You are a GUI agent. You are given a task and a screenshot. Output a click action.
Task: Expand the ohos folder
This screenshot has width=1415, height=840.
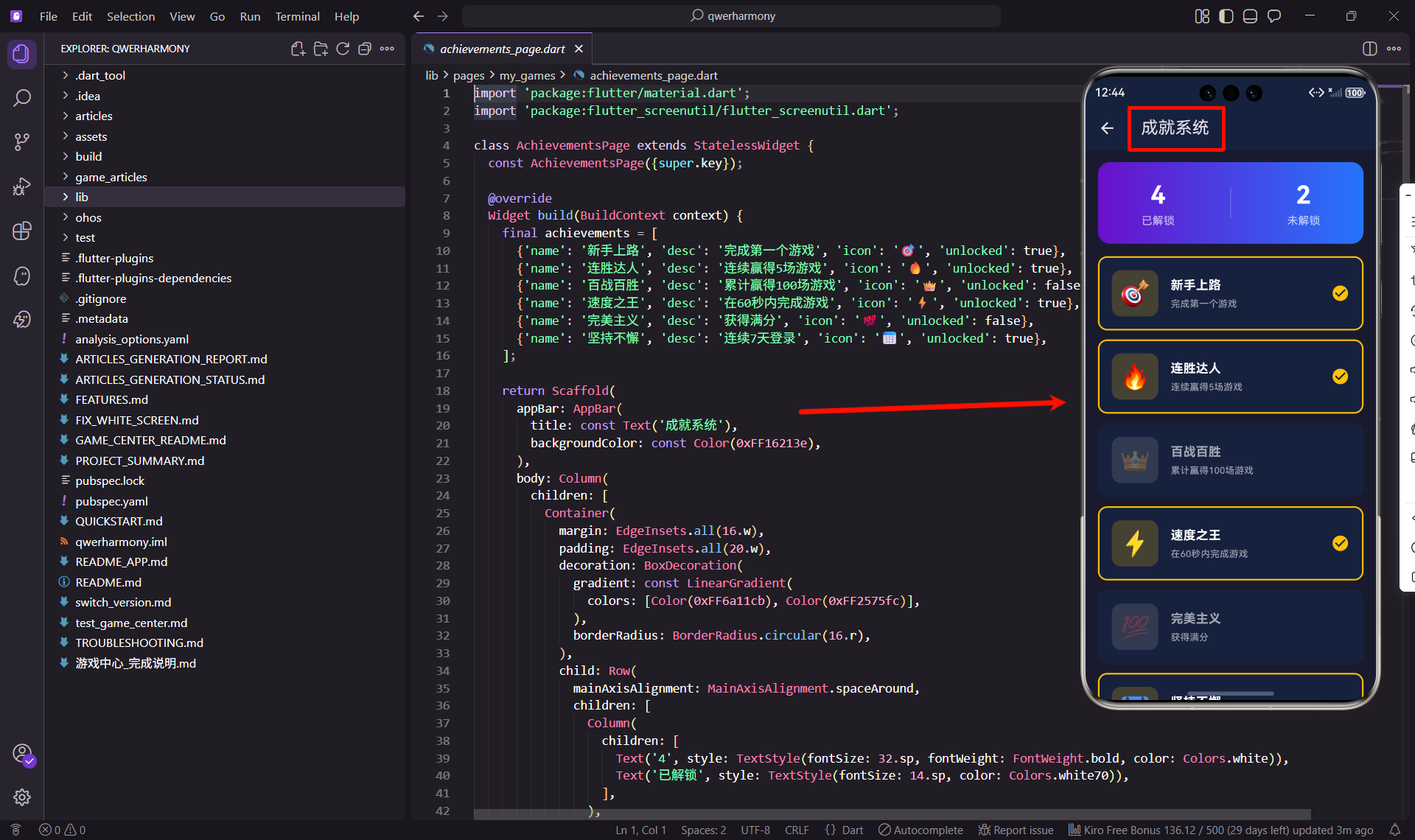[x=88, y=217]
